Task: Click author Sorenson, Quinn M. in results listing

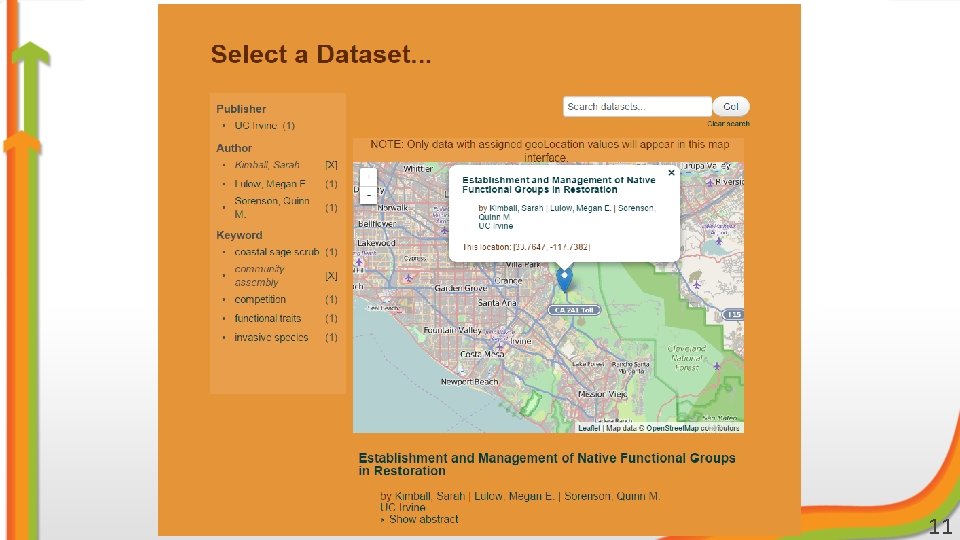Action: (612, 496)
